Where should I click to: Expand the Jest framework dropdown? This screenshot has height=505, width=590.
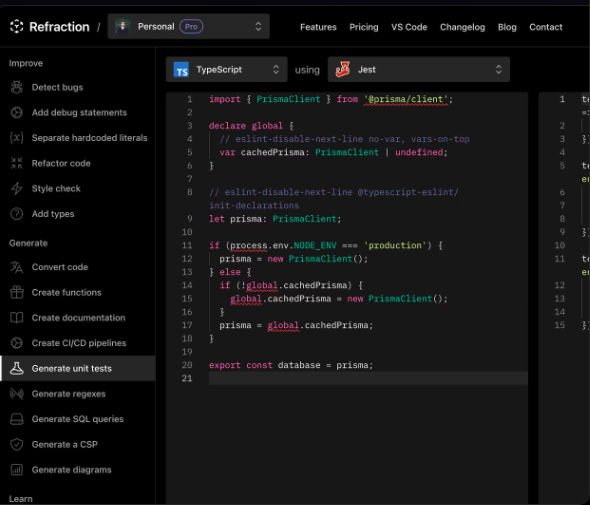click(x=419, y=70)
